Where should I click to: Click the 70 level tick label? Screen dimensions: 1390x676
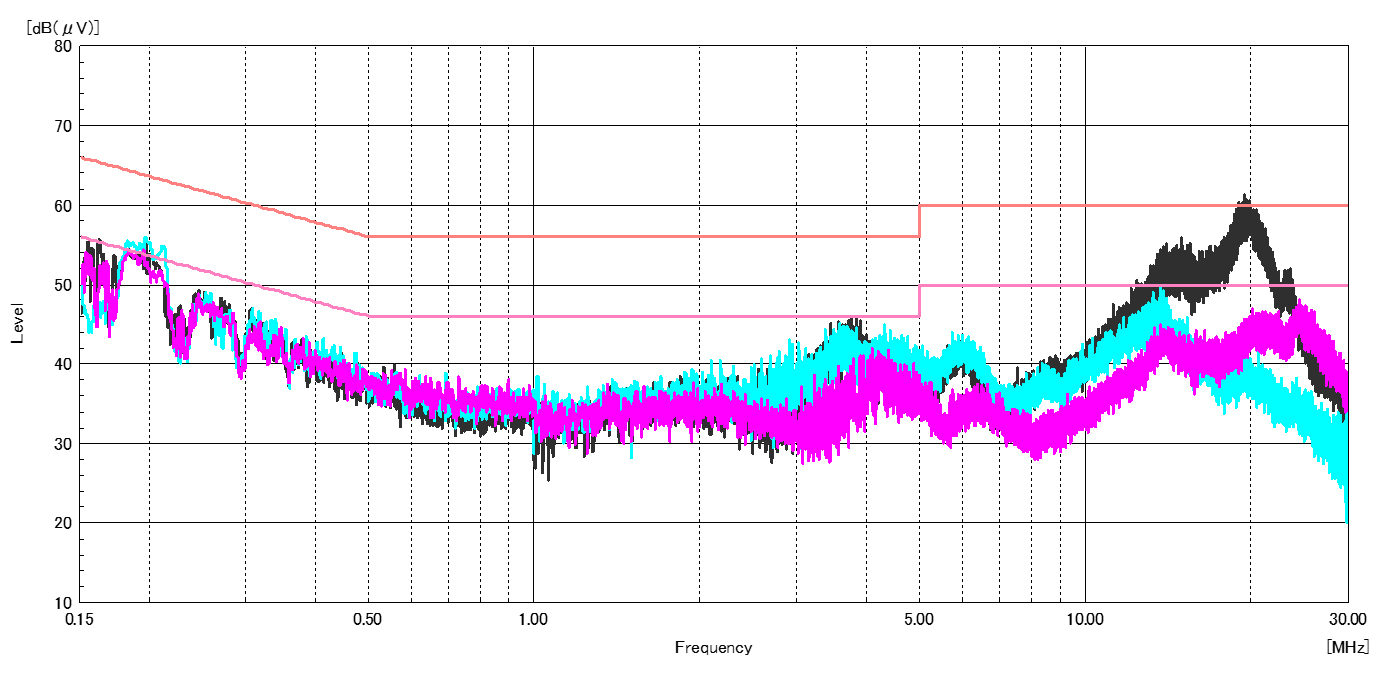click(x=63, y=126)
